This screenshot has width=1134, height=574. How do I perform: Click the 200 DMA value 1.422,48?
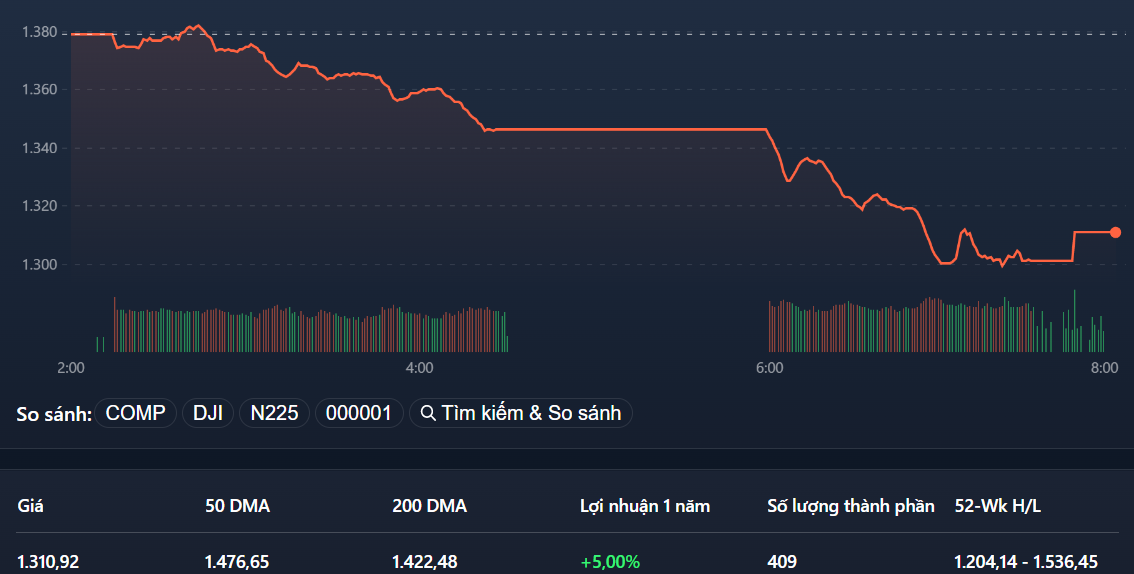tap(425, 562)
